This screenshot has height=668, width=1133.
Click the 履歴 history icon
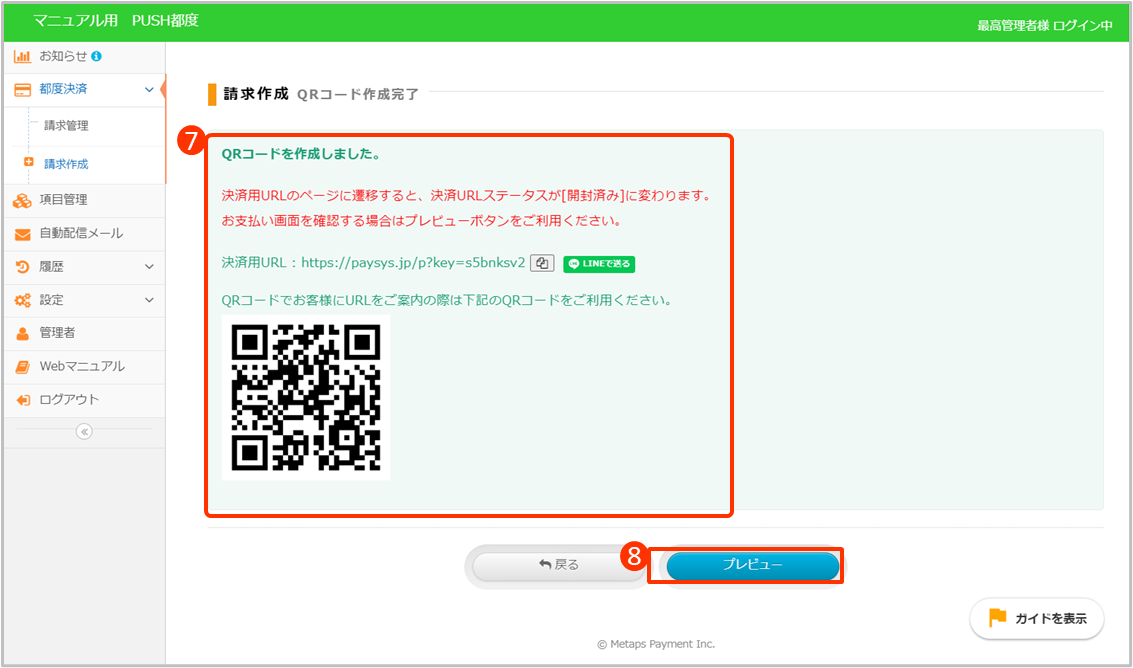(22, 267)
